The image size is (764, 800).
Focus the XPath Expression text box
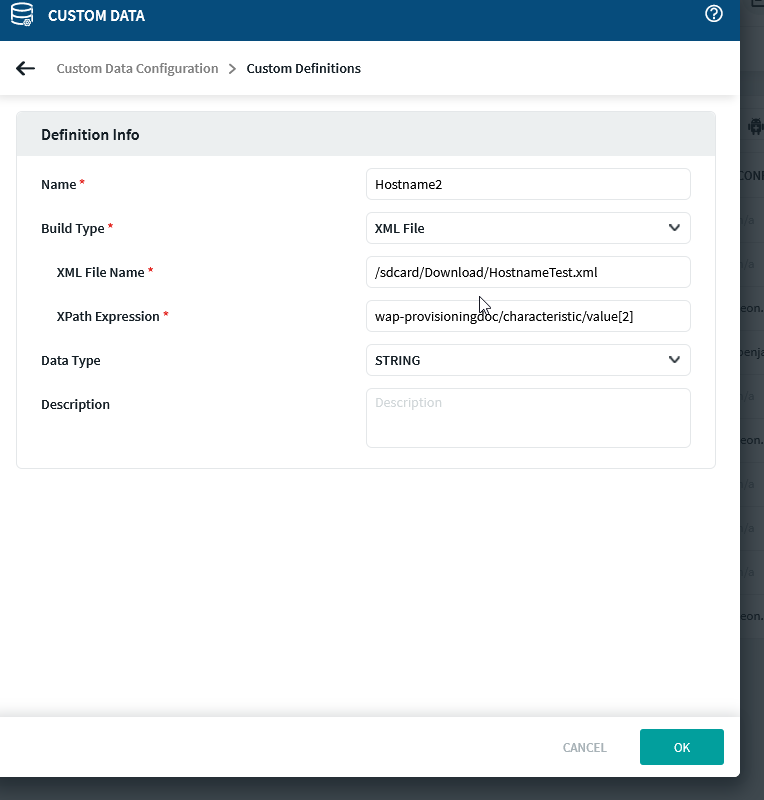point(528,316)
